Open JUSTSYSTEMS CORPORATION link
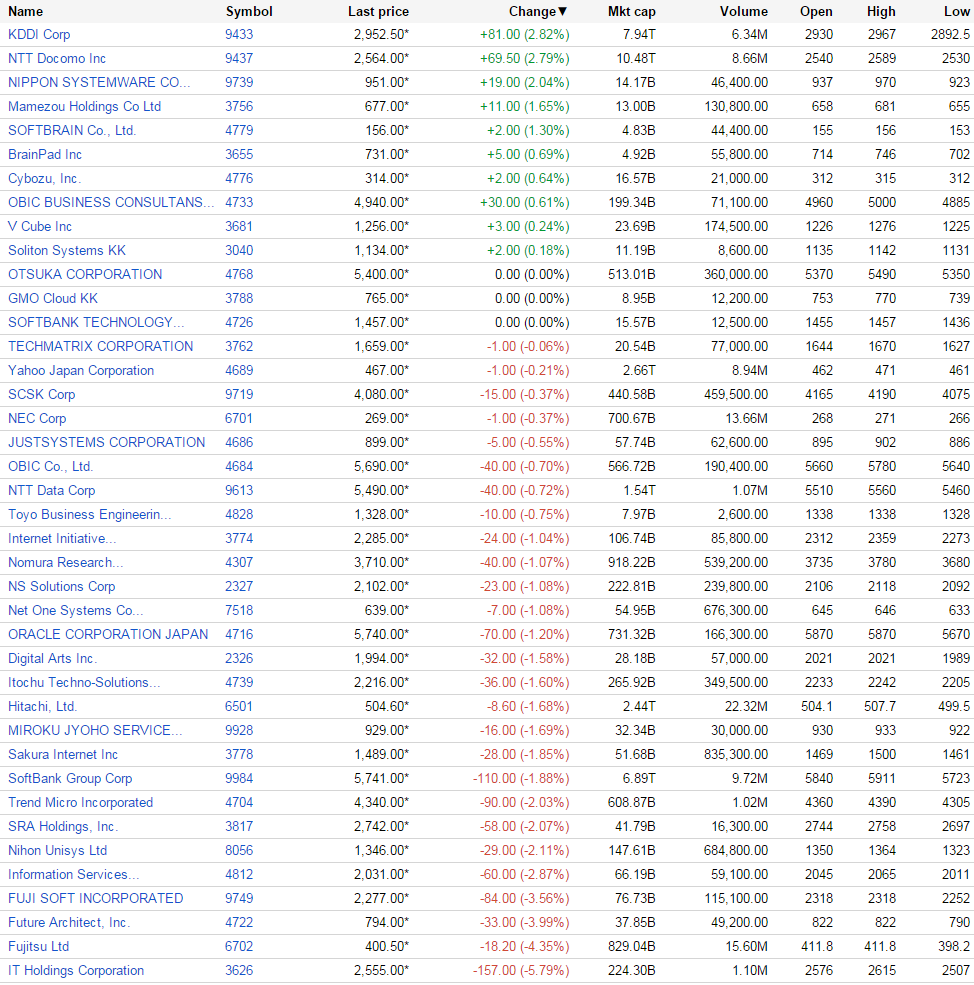 point(106,442)
